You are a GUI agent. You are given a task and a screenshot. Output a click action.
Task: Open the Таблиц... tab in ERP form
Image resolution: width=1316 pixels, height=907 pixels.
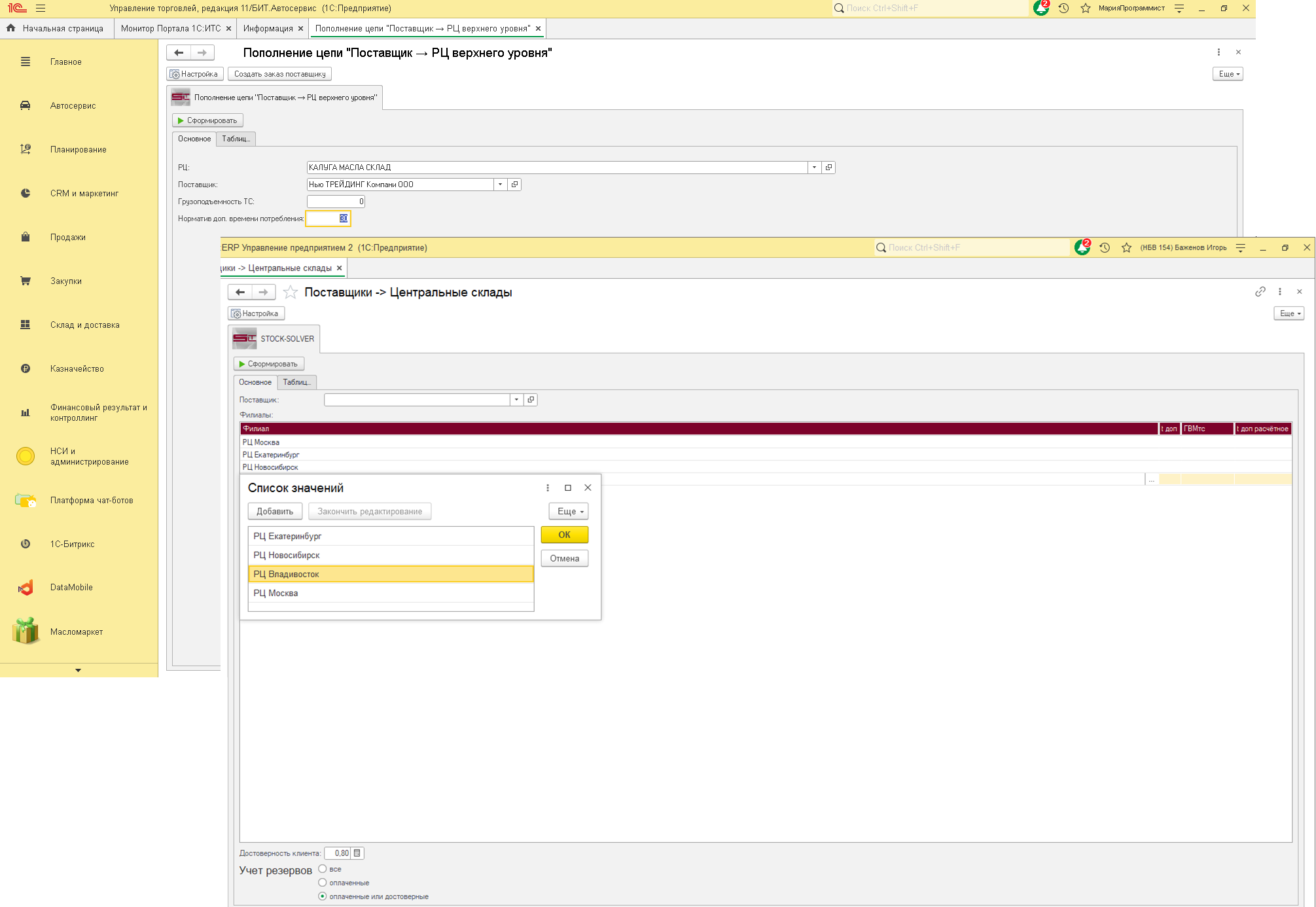(x=296, y=382)
